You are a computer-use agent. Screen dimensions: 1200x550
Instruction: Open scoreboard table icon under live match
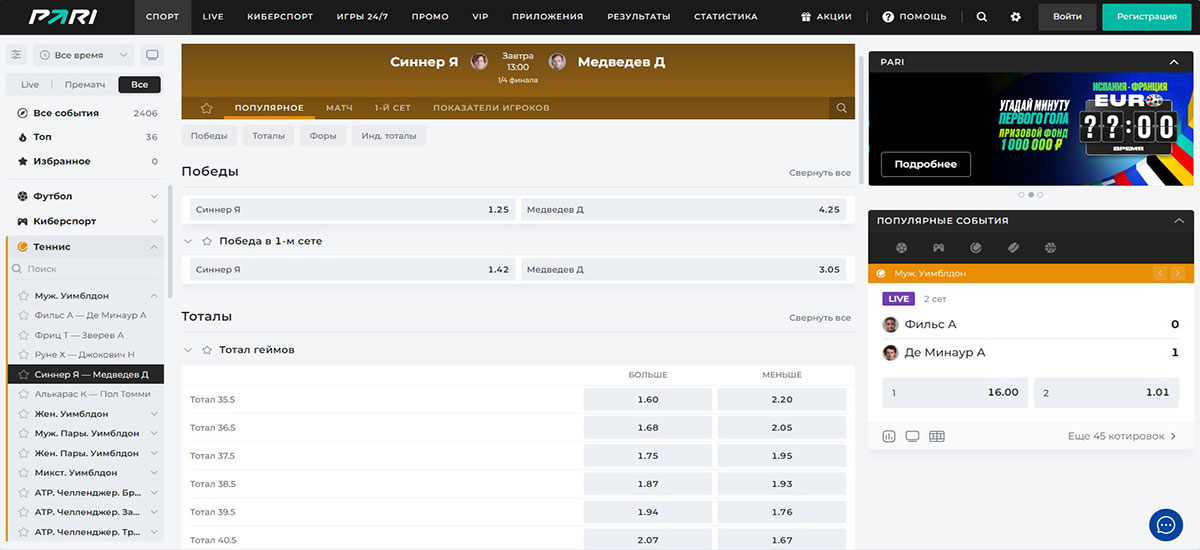[x=937, y=436]
